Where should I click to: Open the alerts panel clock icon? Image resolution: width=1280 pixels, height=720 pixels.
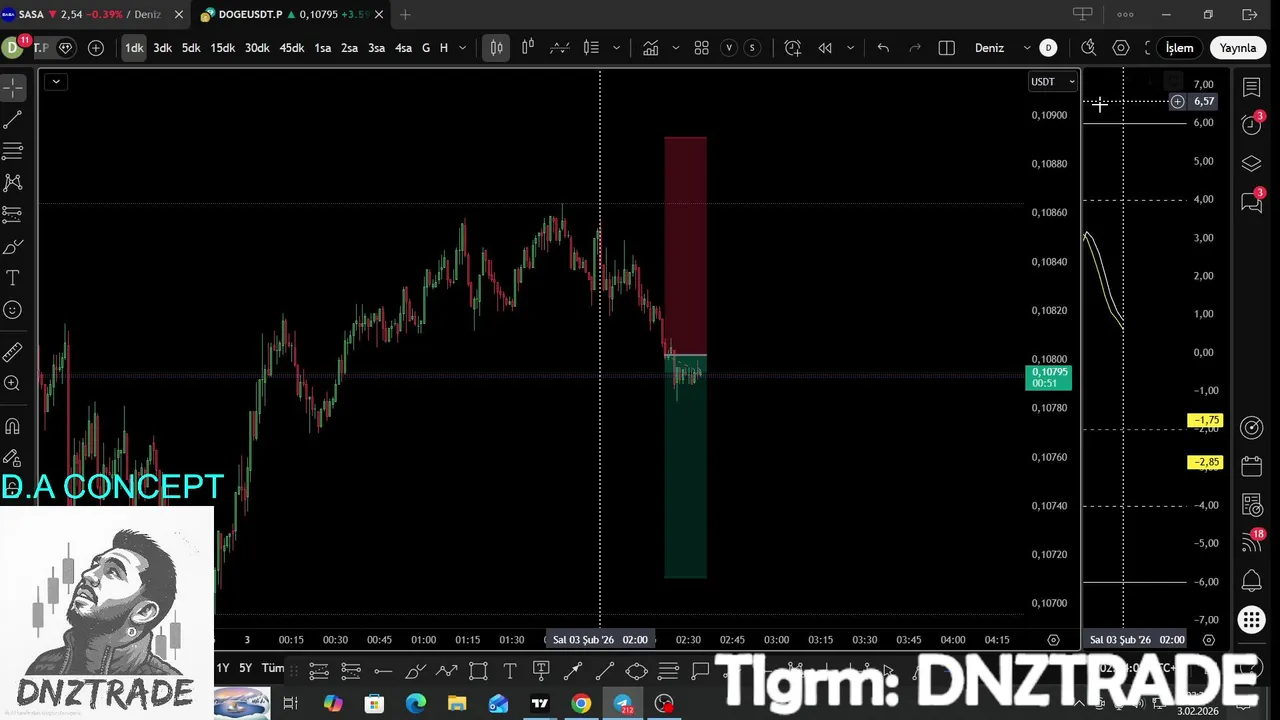(1252, 125)
